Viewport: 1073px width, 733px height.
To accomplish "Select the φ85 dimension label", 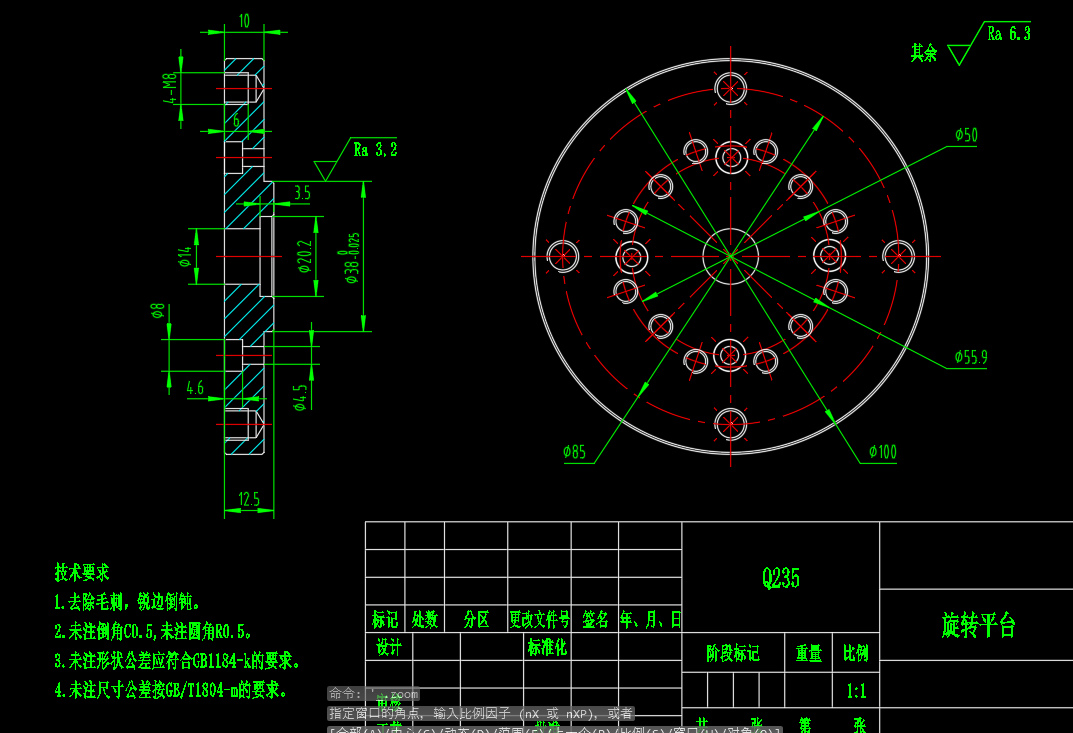I will tap(573, 450).
